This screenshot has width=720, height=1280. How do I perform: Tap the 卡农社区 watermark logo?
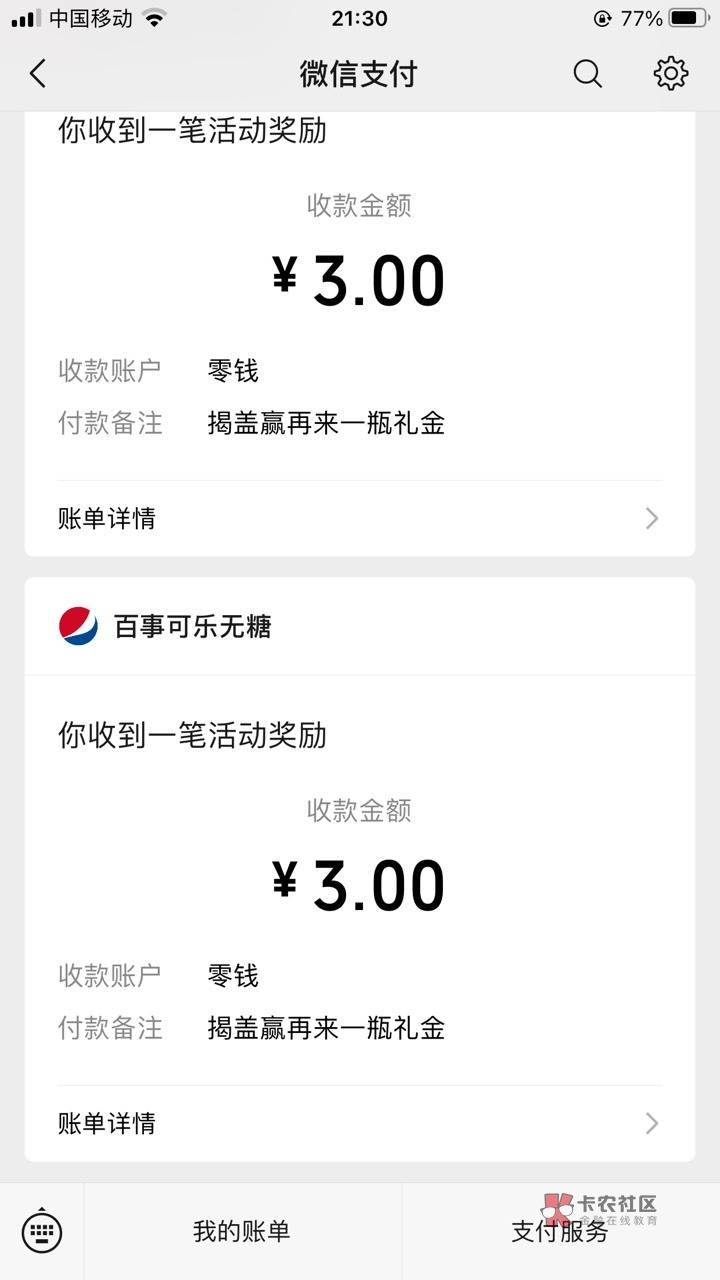(598, 1209)
